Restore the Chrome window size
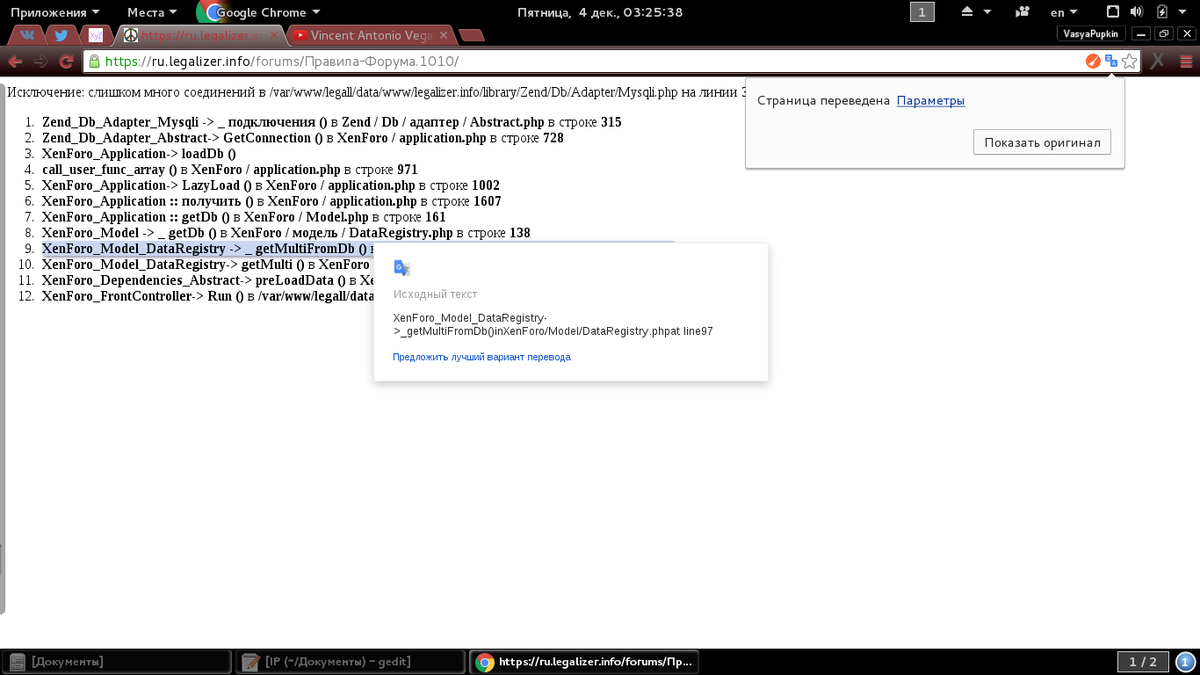Screen dimensions: 1200x675 point(1164,33)
